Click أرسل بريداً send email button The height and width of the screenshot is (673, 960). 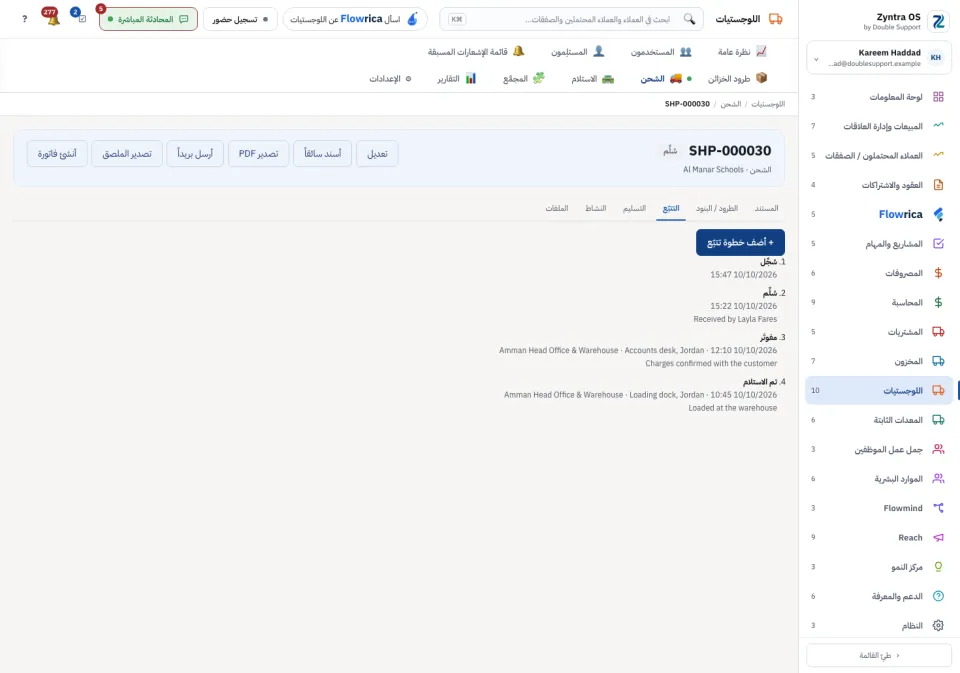195,154
